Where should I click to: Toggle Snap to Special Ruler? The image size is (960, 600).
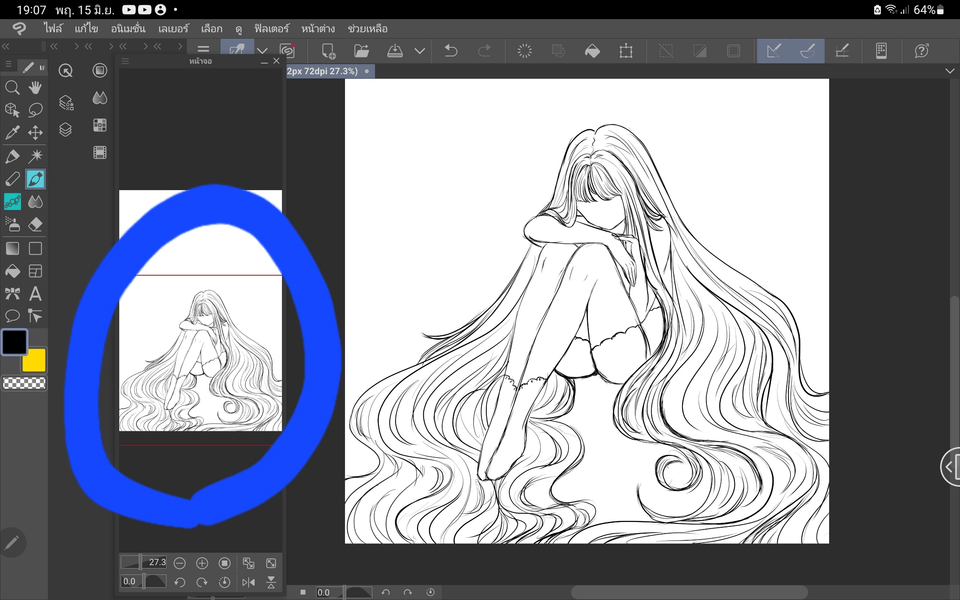808,51
